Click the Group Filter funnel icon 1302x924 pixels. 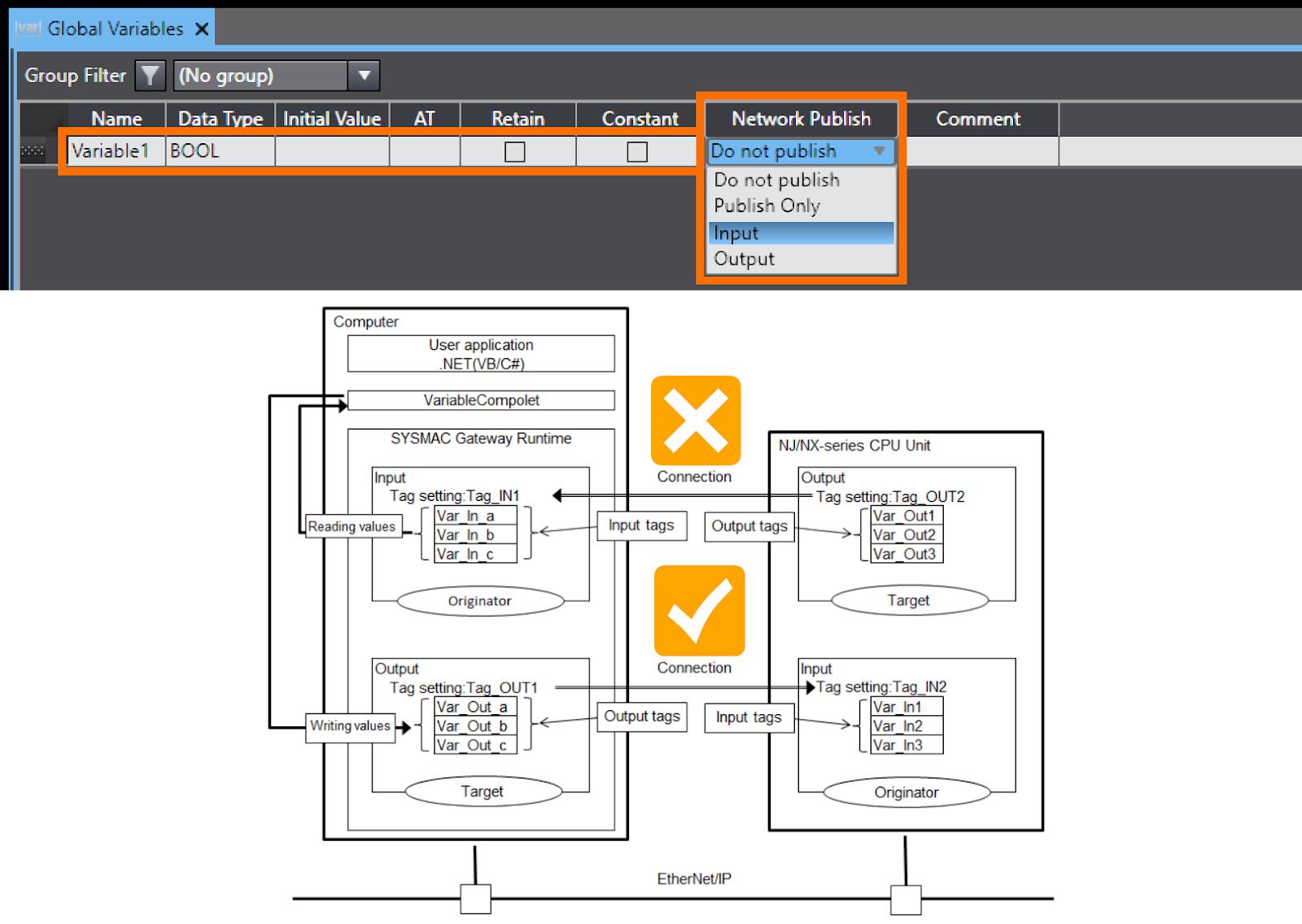[150, 75]
